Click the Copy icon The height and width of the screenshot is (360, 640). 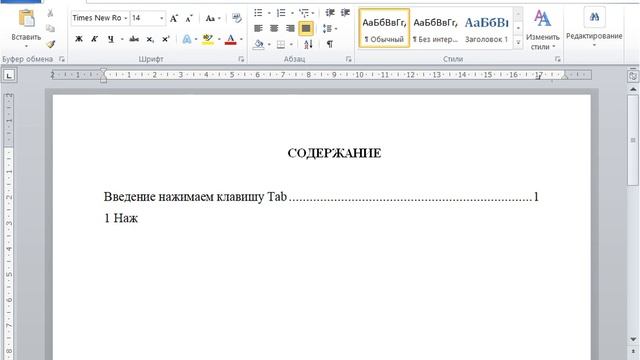click(x=50, y=28)
